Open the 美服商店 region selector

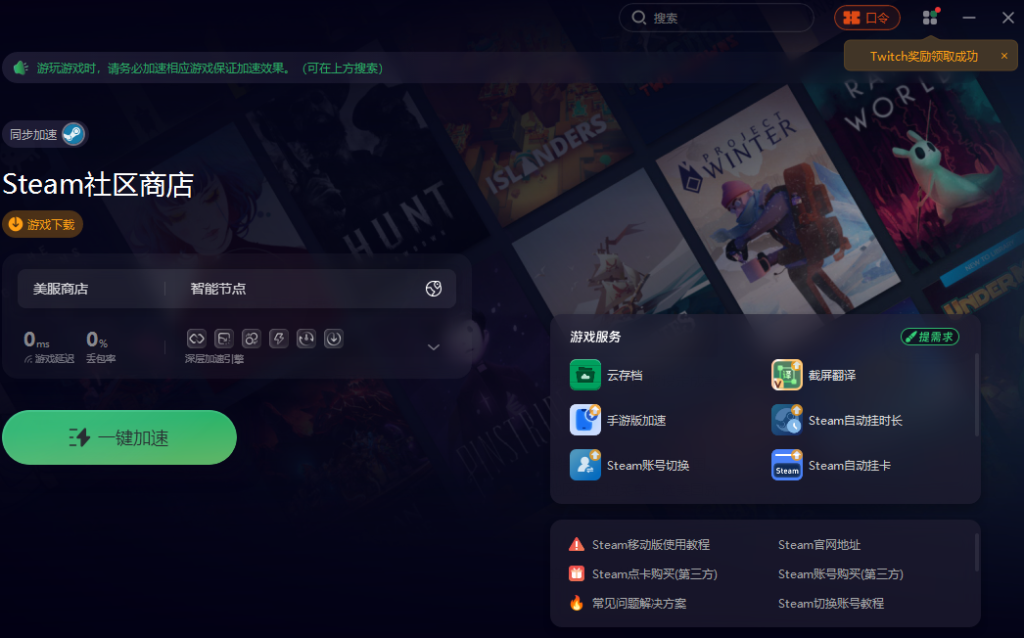click(61, 289)
